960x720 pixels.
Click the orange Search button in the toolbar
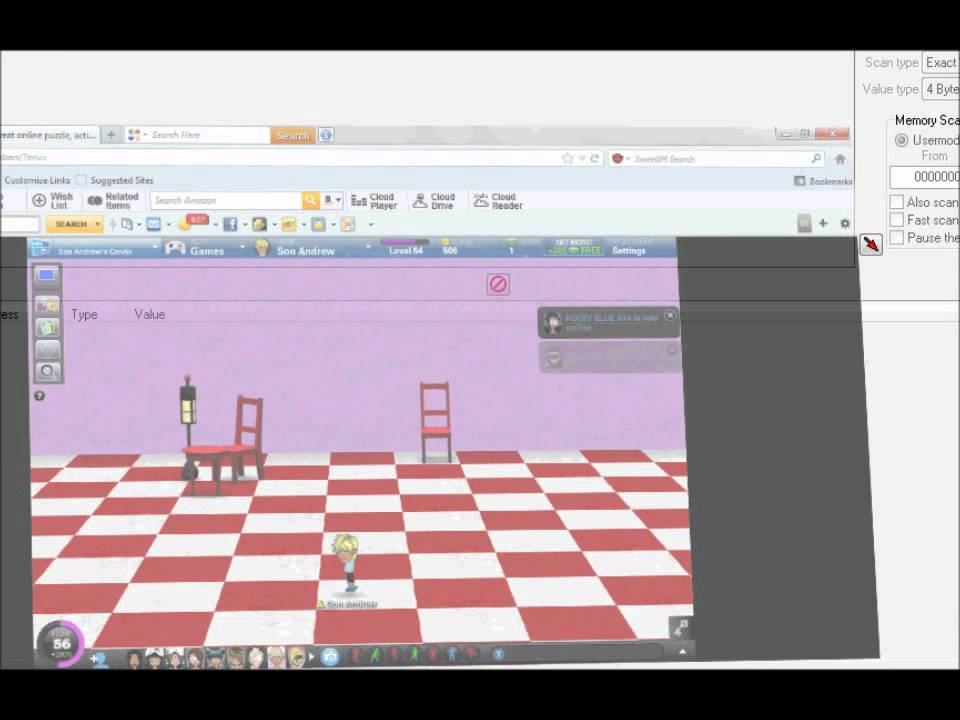[292, 135]
